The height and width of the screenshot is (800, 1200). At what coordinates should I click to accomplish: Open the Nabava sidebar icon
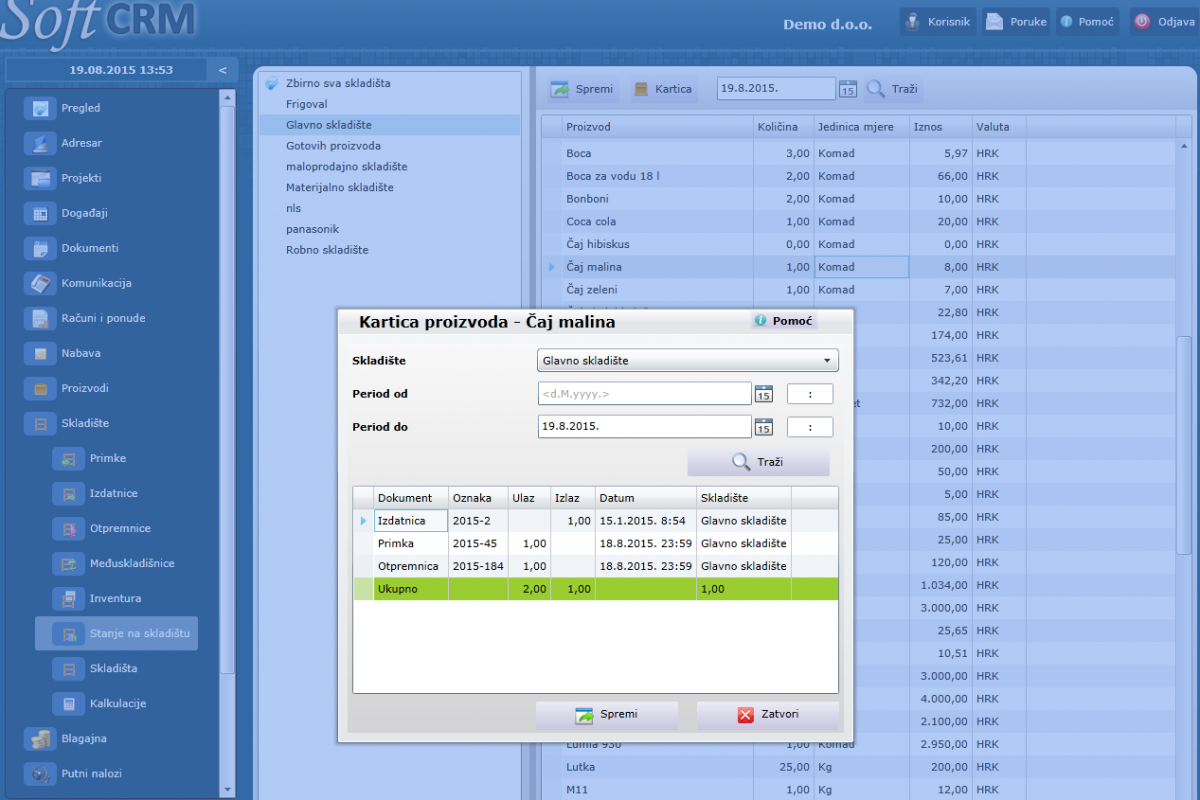point(40,353)
